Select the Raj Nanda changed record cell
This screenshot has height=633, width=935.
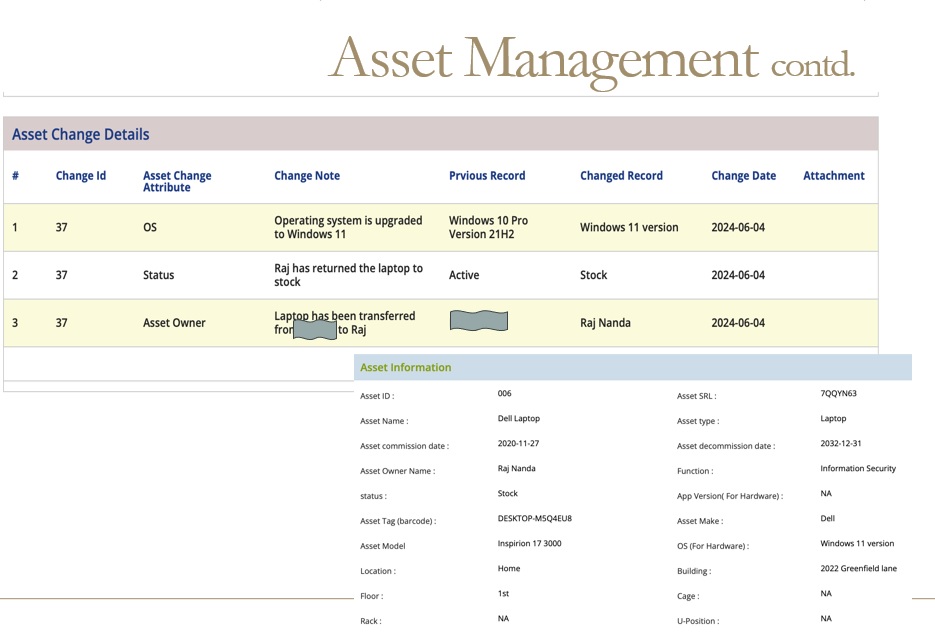606,323
